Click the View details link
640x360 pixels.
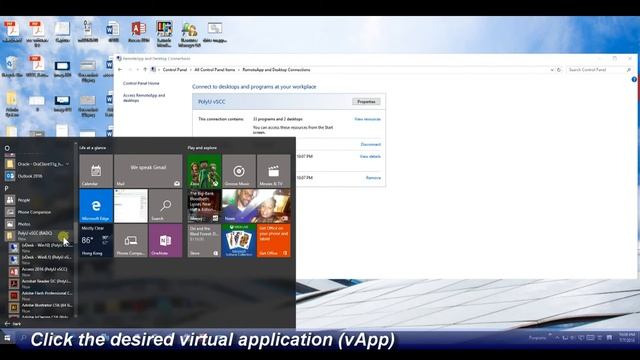click(x=370, y=156)
